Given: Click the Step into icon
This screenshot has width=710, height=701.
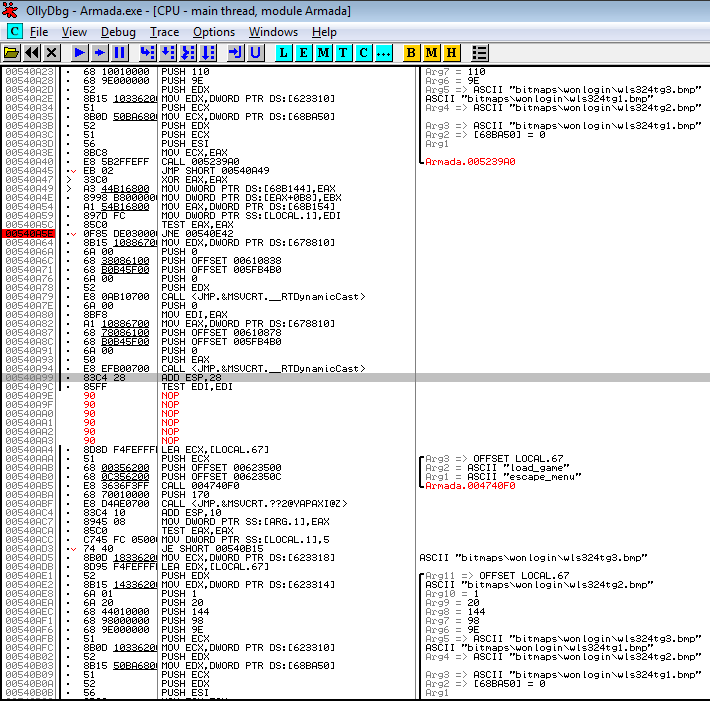Looking at the screenshot, I should point(148,53).
